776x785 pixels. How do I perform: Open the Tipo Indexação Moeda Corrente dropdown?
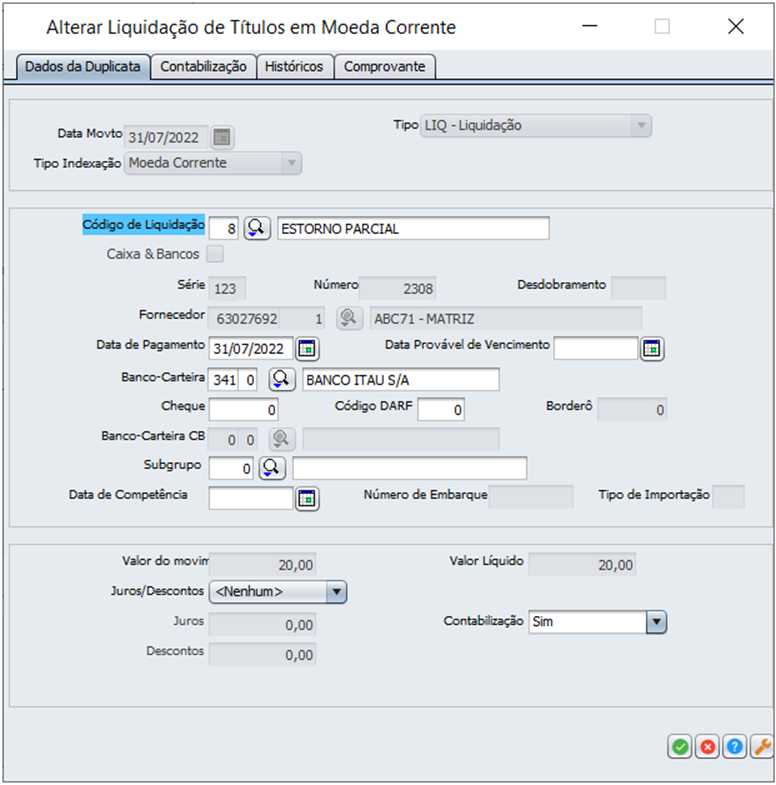(x=291, y=163)
